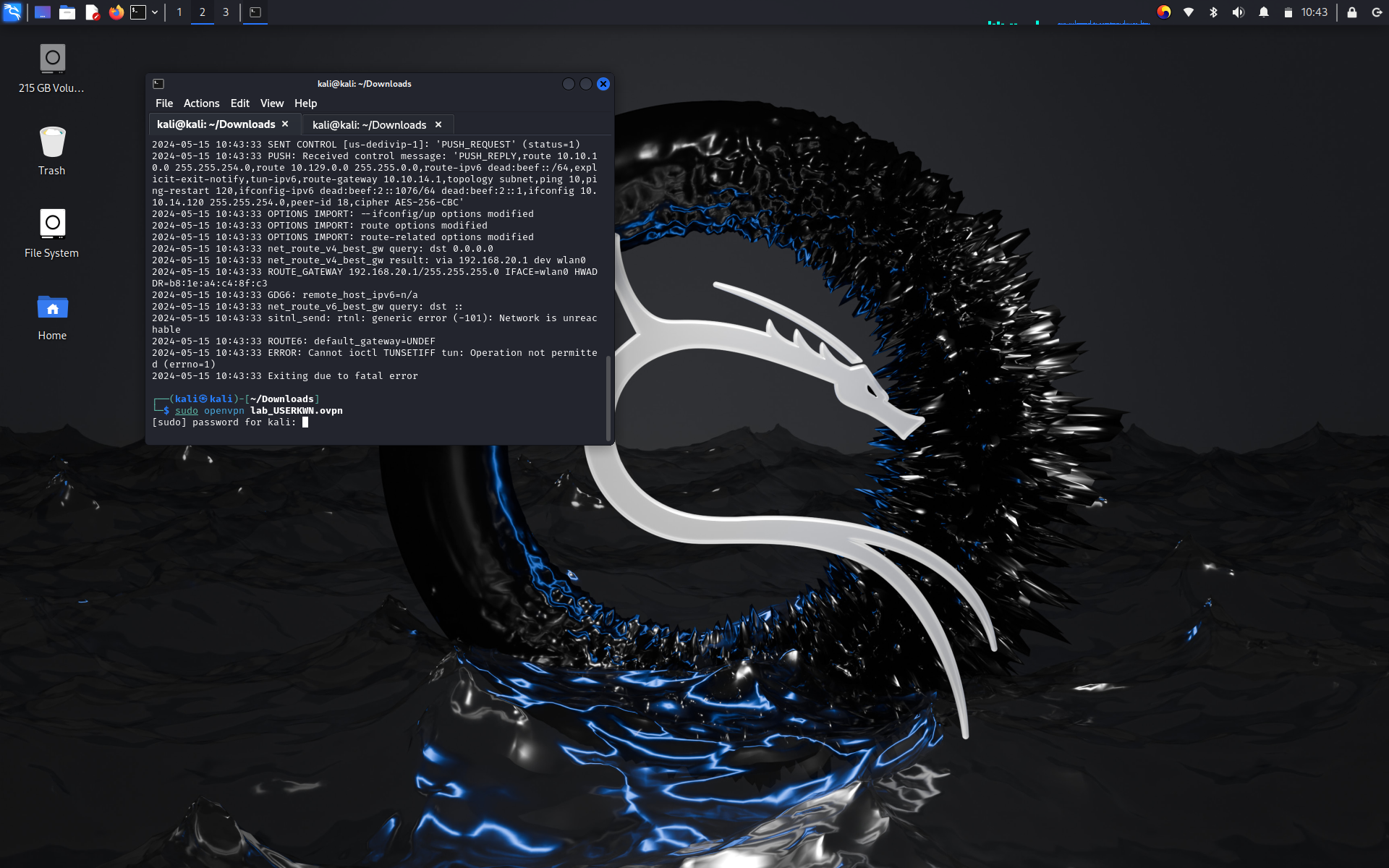Open the Kali applications menu
Image resolution: width=1389 pixels, height=868 pixels.
pyautogui.click(x=12, y=12)
